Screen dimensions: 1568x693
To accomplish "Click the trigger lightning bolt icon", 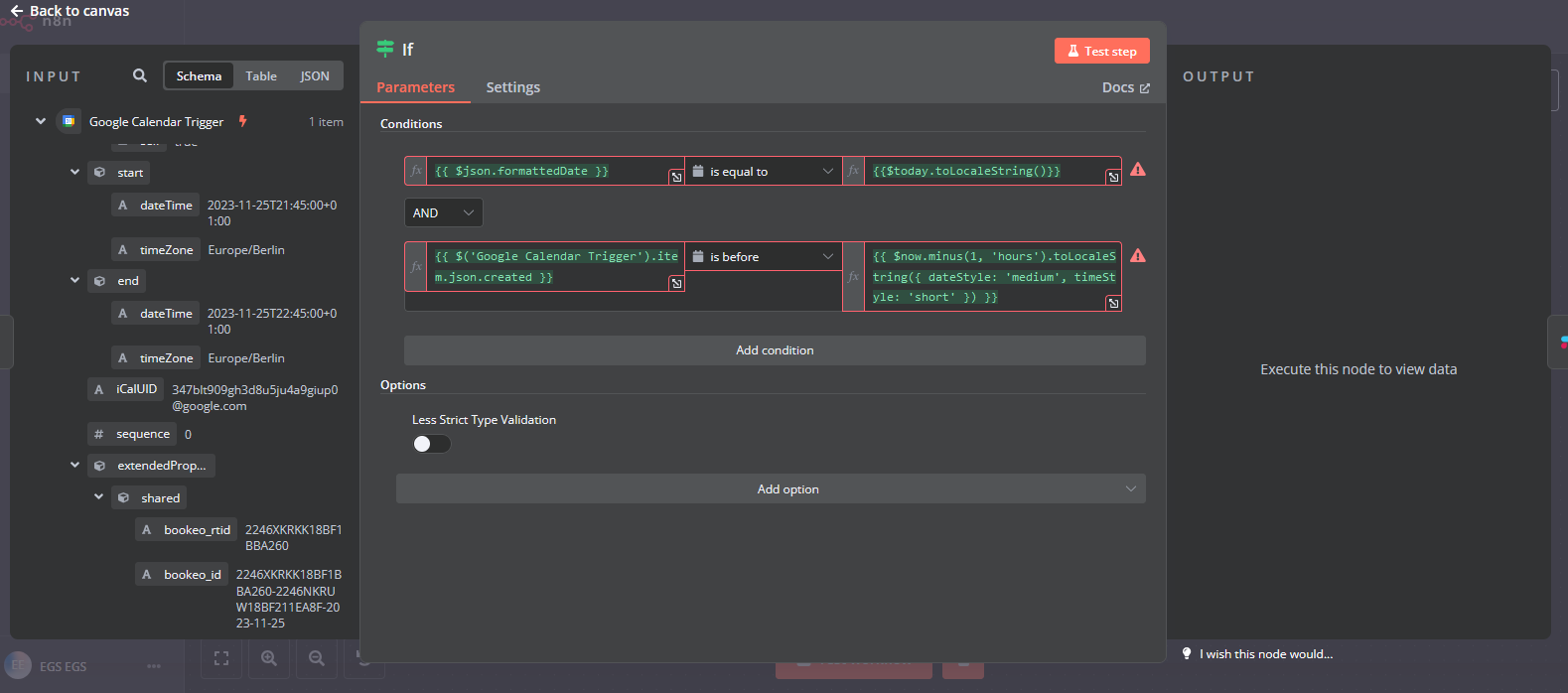I will [x=242, y=121].
